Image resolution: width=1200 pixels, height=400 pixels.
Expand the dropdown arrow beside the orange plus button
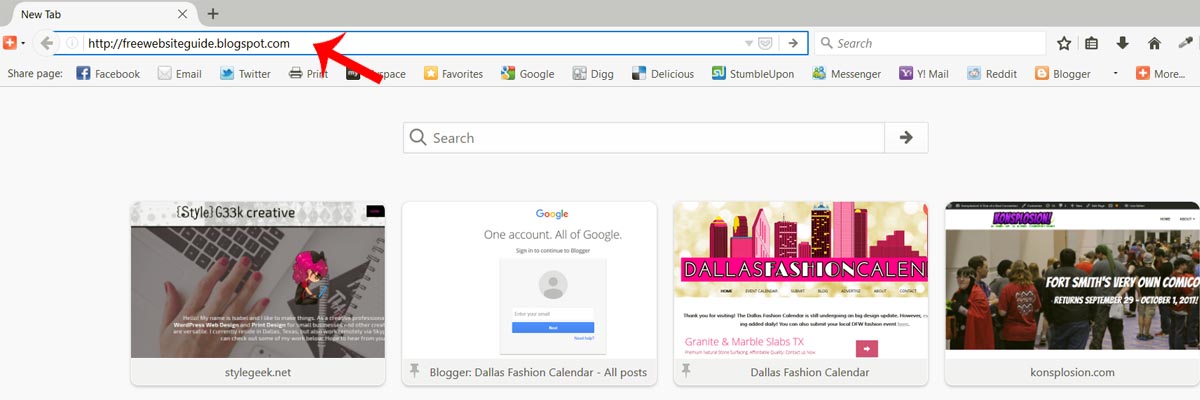22,44
